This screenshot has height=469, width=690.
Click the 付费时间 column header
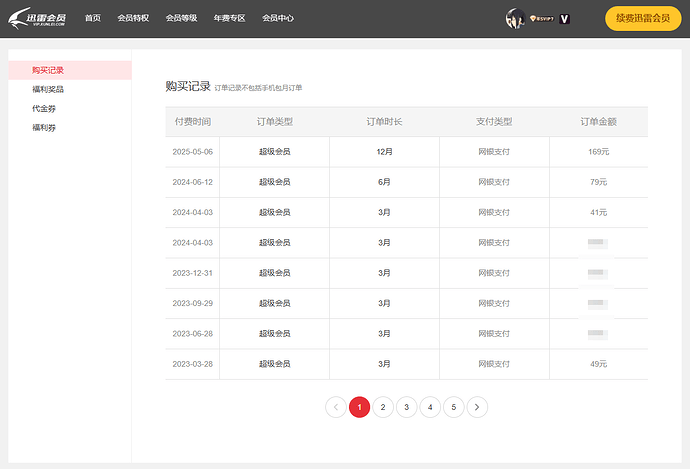(193, 122)
